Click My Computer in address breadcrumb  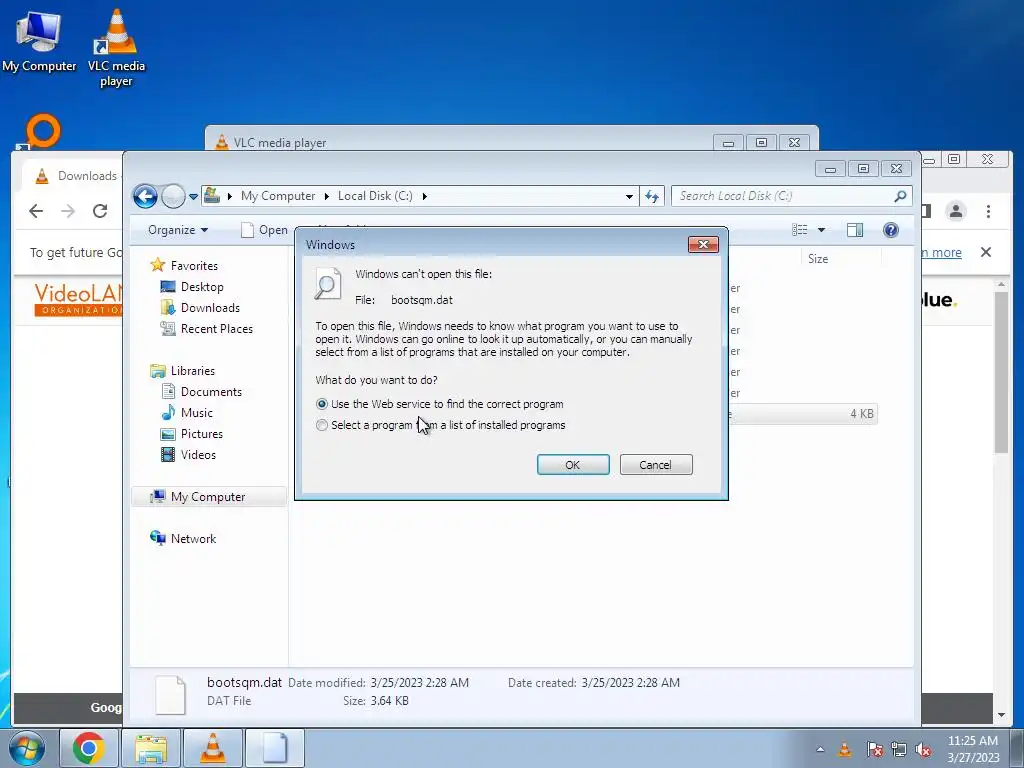coord(278,196)
